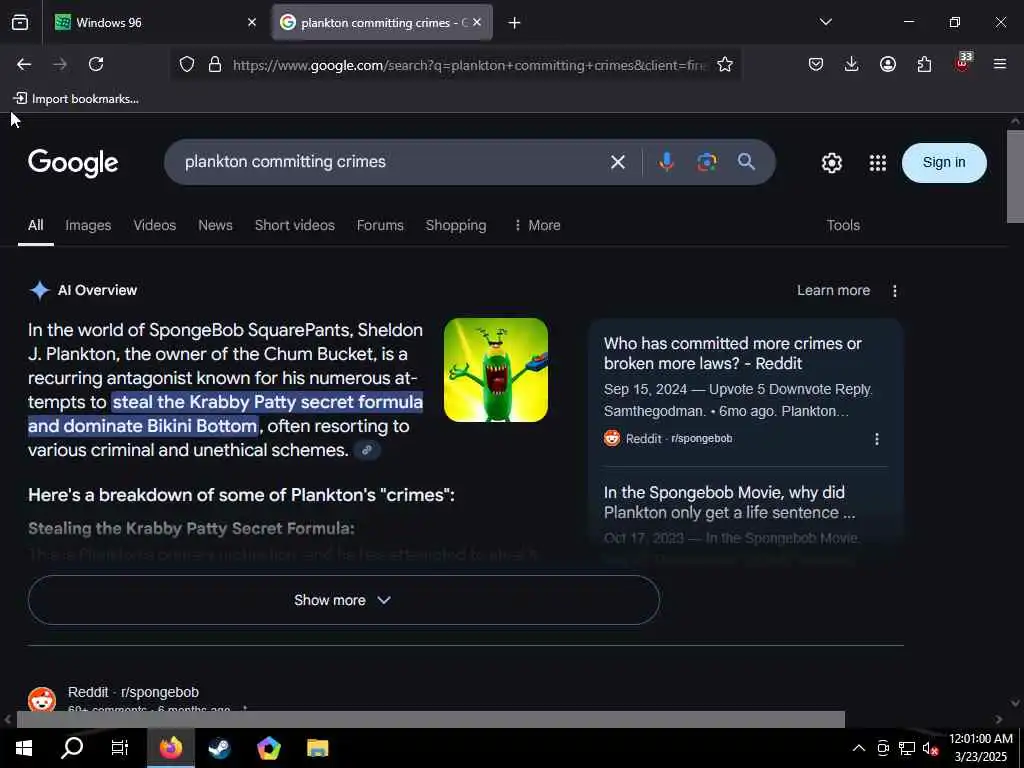The image size is (1024, 768).
Task: Click the source link chip after schemes
Action: [x=367, y=450]
